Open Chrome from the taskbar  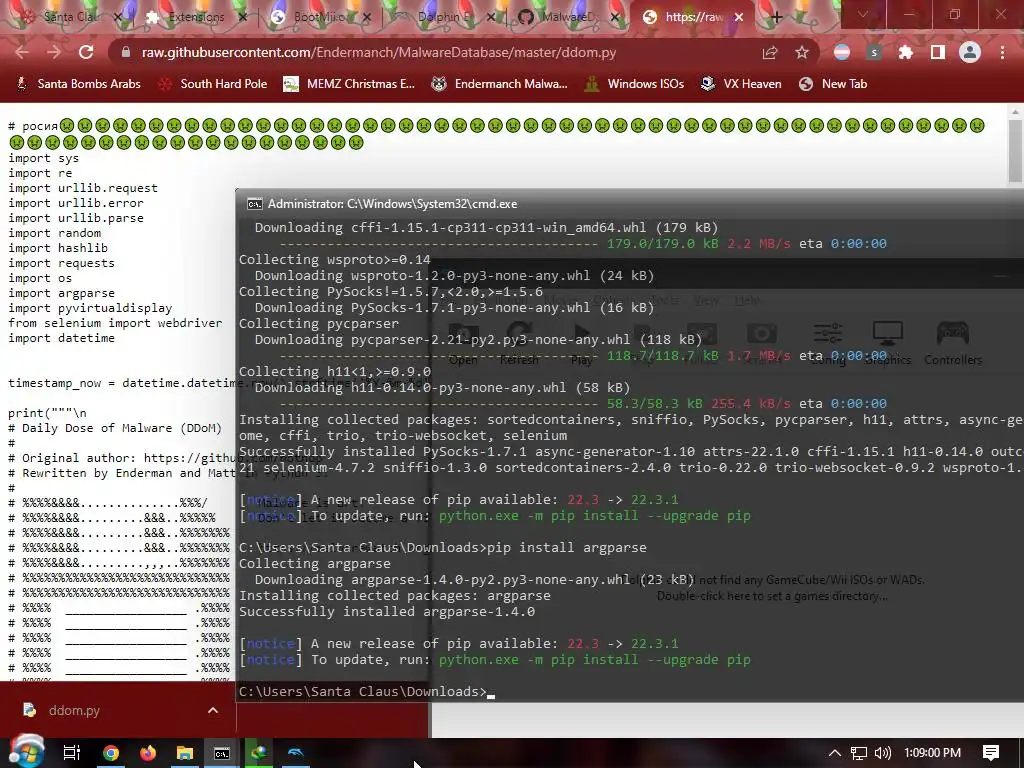tap(111, 753)
